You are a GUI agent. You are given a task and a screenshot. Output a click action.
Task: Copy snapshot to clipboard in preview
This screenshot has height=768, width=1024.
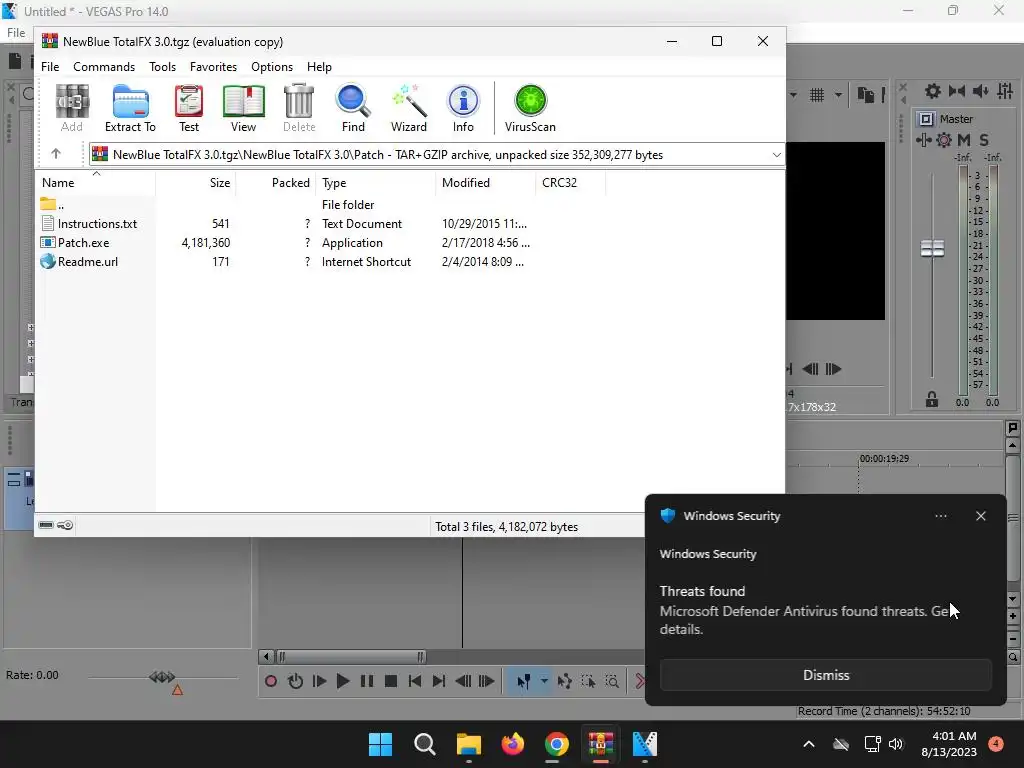(x=865, y=95)
